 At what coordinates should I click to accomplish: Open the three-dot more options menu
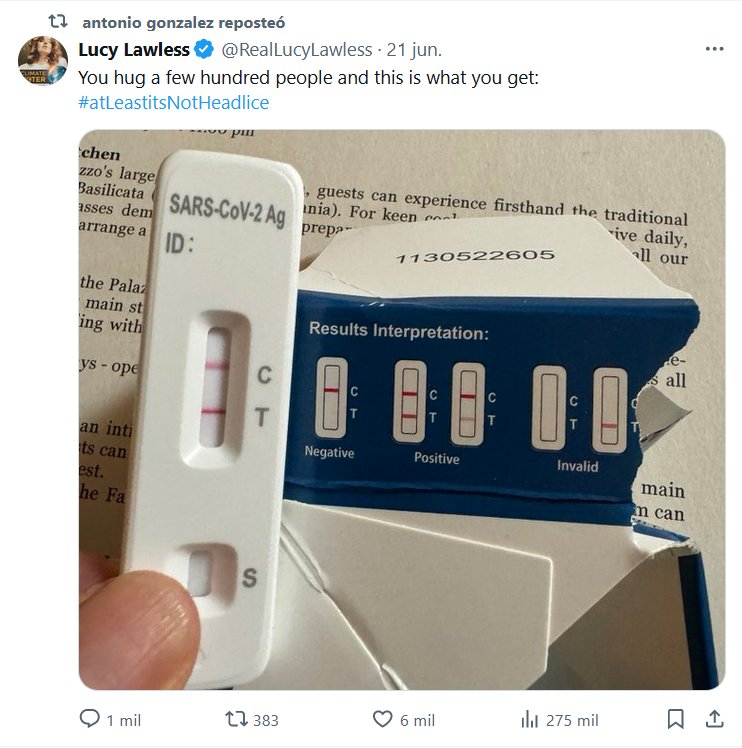(x=714, y=50)
